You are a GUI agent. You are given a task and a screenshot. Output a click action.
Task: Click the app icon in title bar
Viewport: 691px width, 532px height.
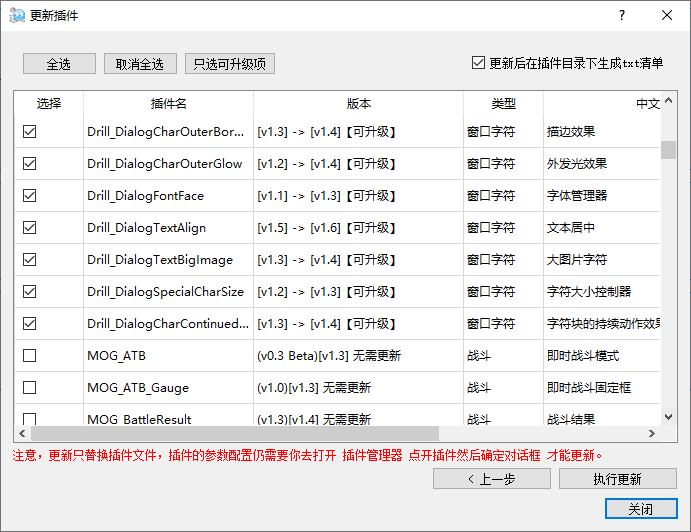pos(16,15)
